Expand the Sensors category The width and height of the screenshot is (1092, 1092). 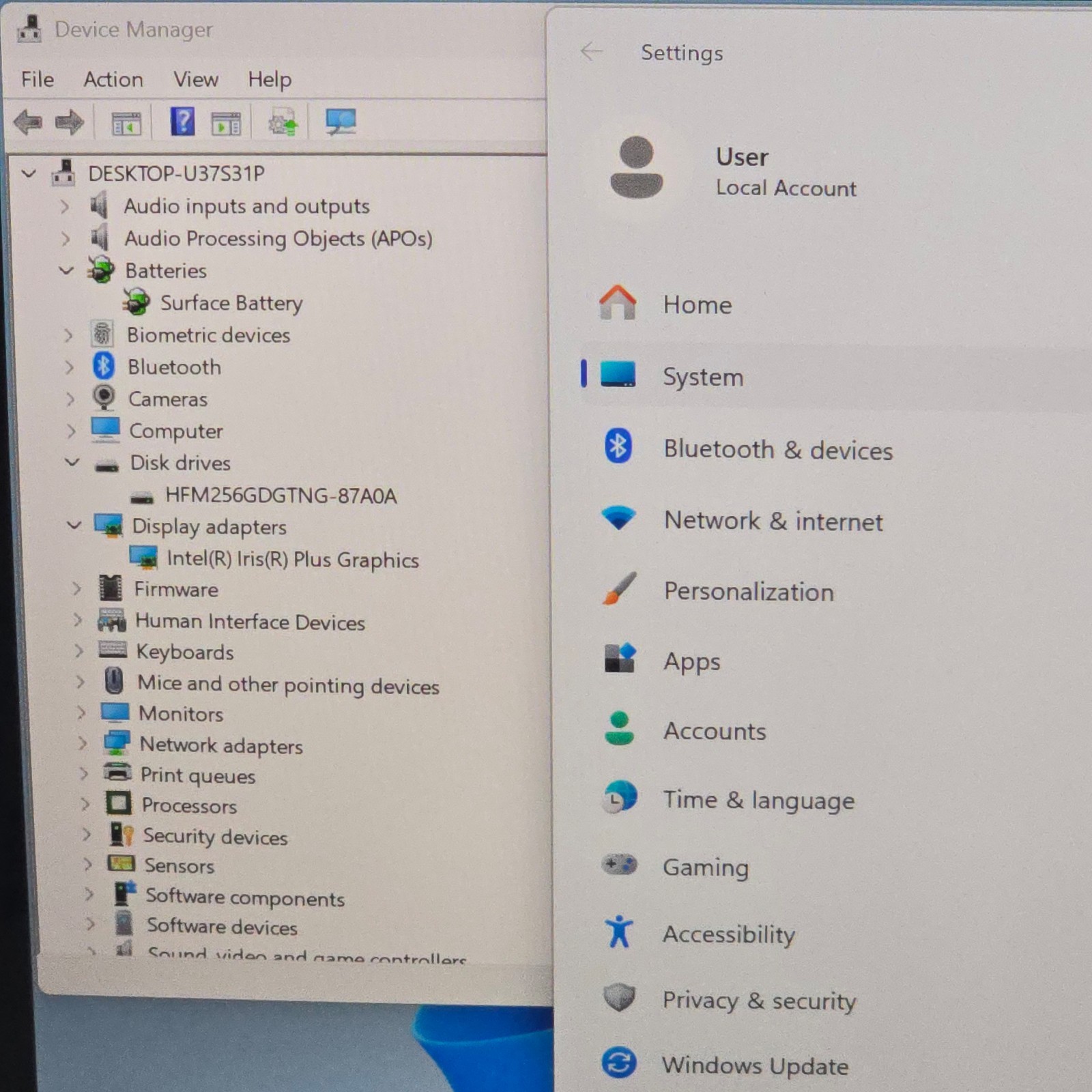click(x=87, y=864)
